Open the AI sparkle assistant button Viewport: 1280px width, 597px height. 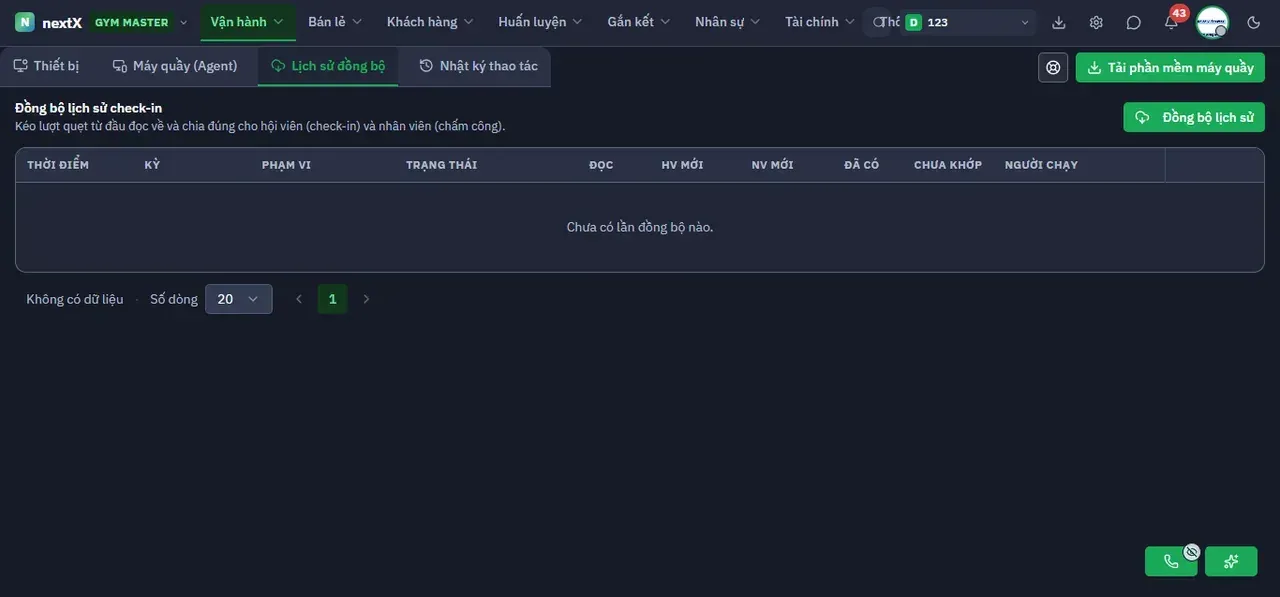(1231, 562)
